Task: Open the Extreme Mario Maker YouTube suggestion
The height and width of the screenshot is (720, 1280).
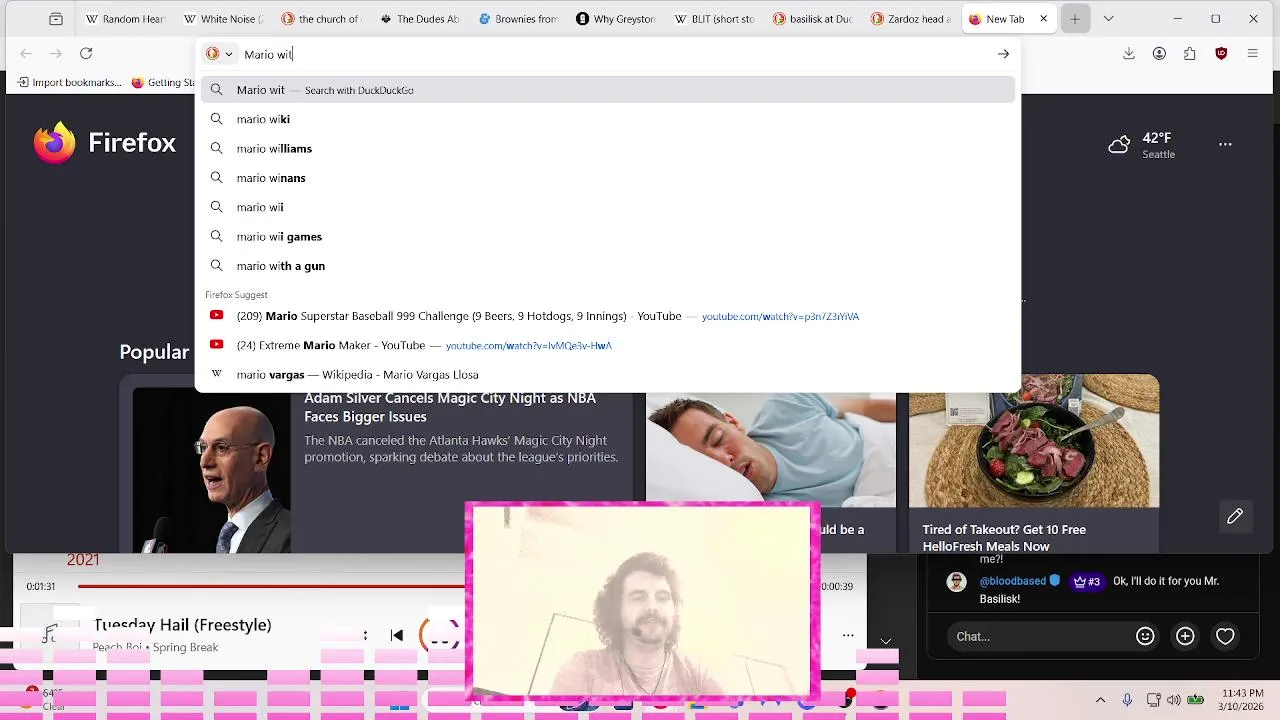Action: pyautogui.click(x=608, y=345)
